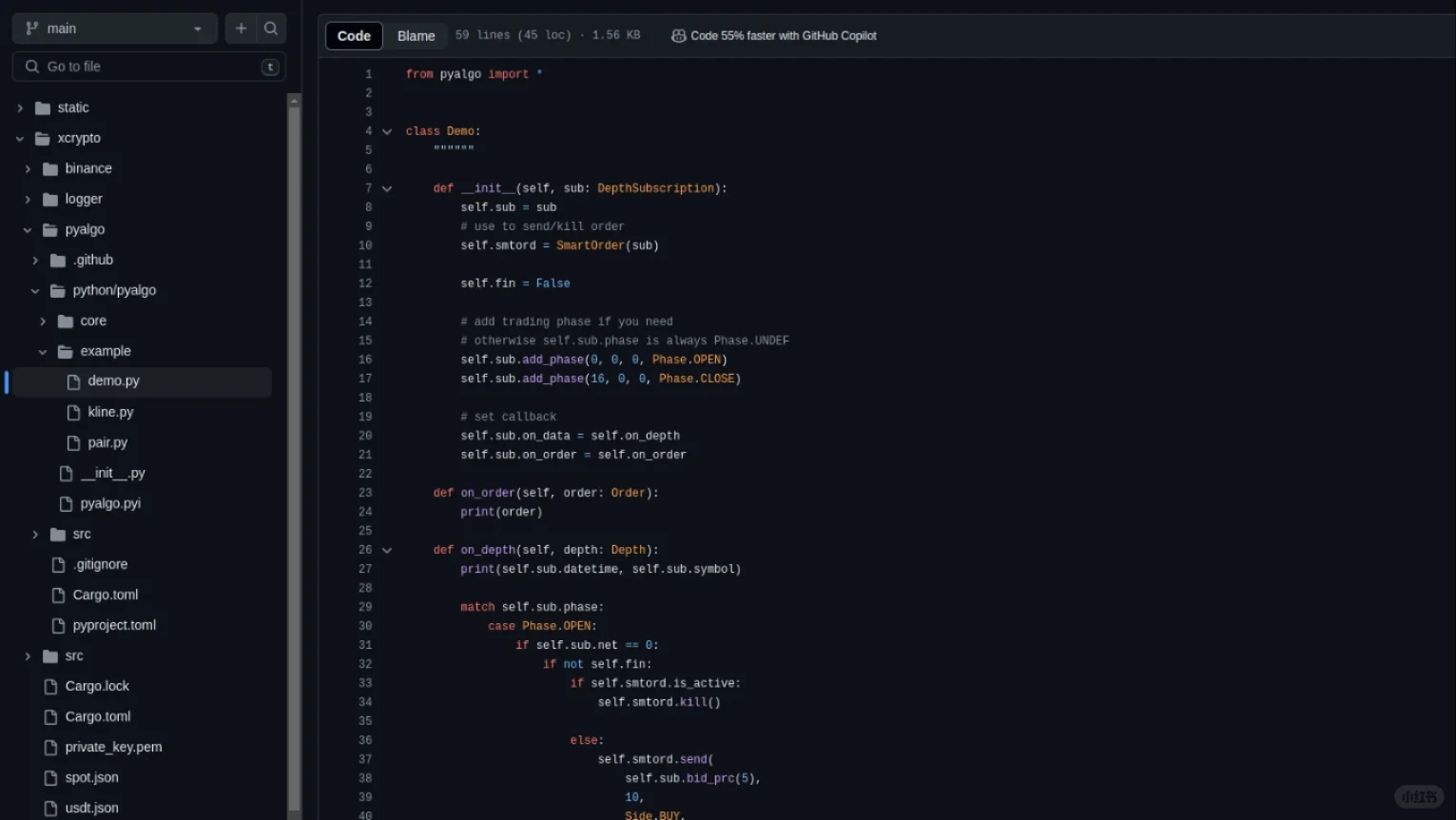Expand the .github folder chevron
1456x820 pixels.
[x=35, y=260]
